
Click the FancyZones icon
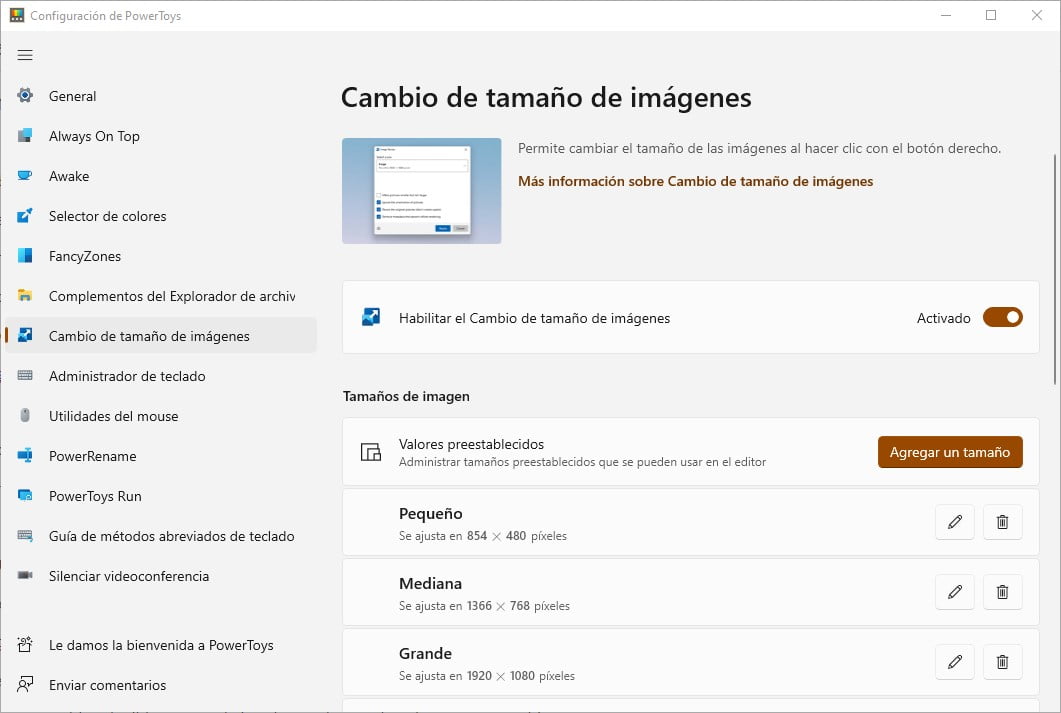[25, 256]
